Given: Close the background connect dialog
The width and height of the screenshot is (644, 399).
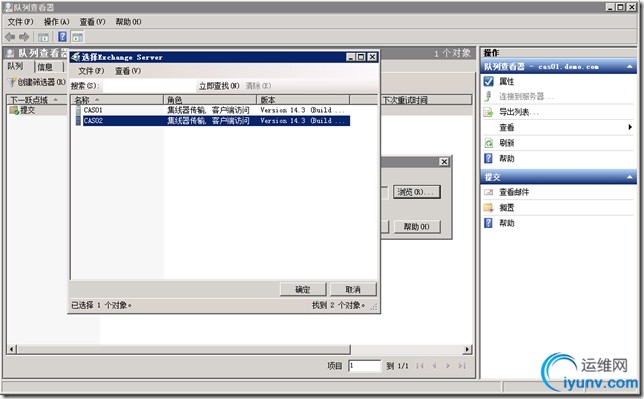Looking at the screenshot, I should coord(444,161).
